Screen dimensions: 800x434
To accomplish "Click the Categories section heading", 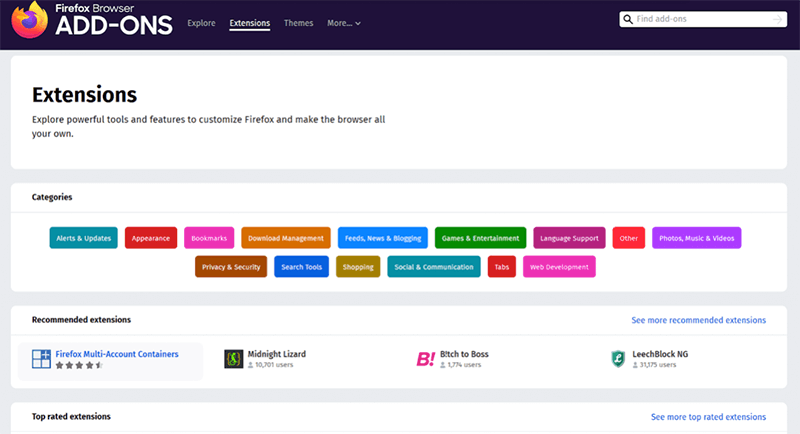I will tap(52, 197).
